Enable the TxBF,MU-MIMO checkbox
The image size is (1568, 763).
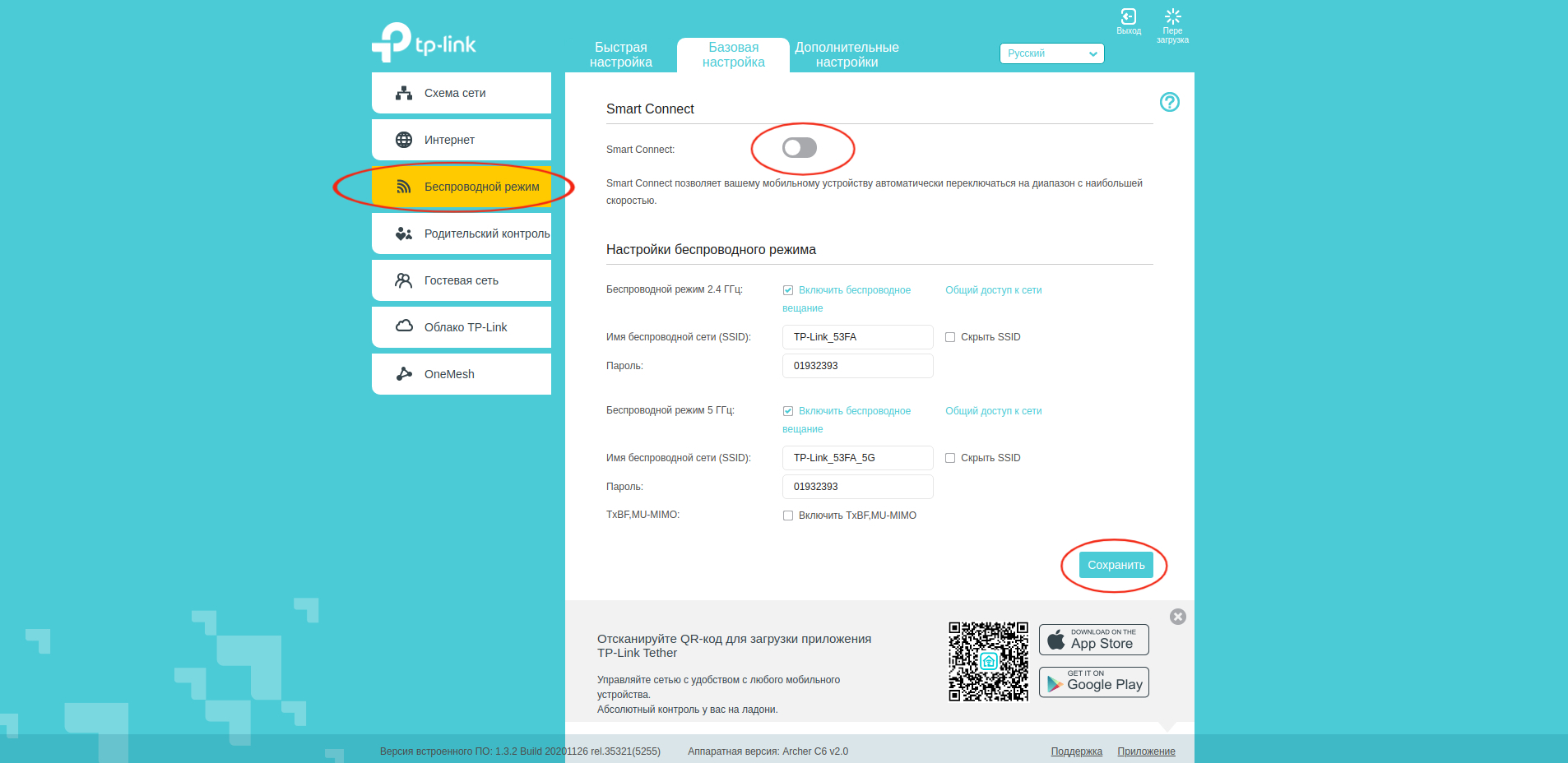coord(788,516)
